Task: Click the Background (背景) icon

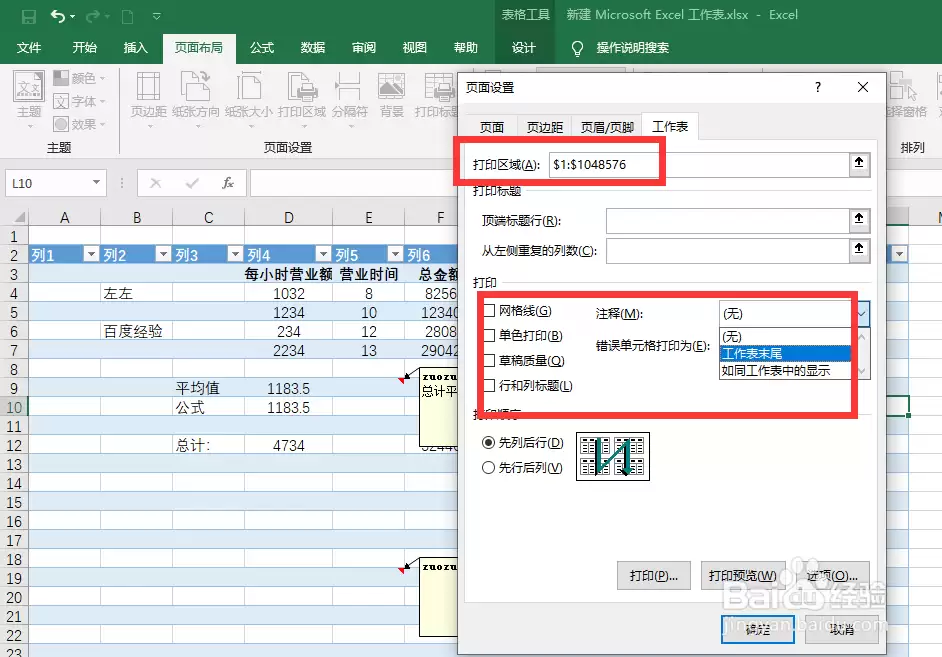Action: pos(391,86)
